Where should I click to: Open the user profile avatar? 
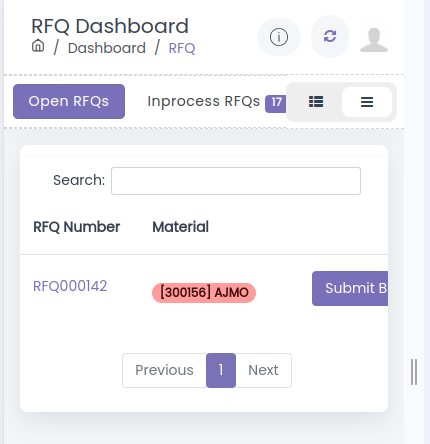tap(374, 40)
